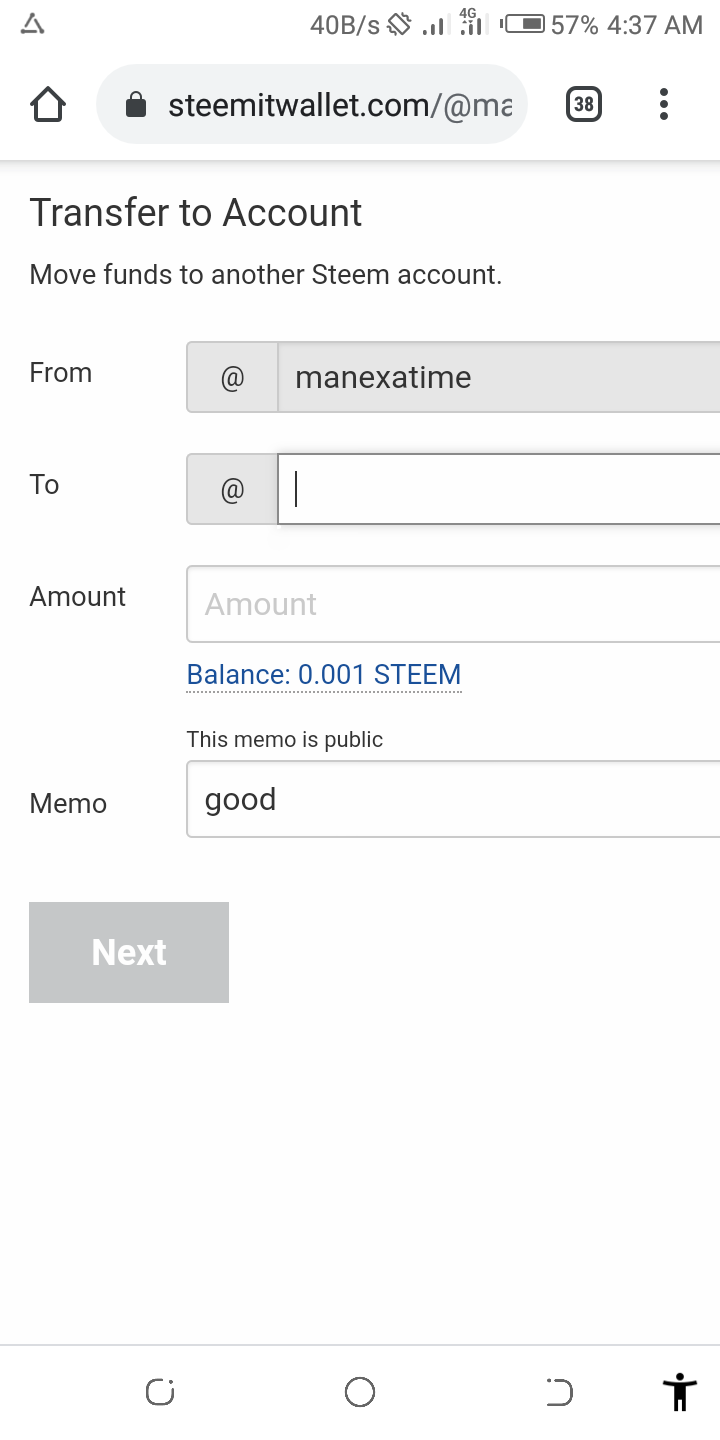
Task: Tap the browser home icon
Action: pos(48,104)
